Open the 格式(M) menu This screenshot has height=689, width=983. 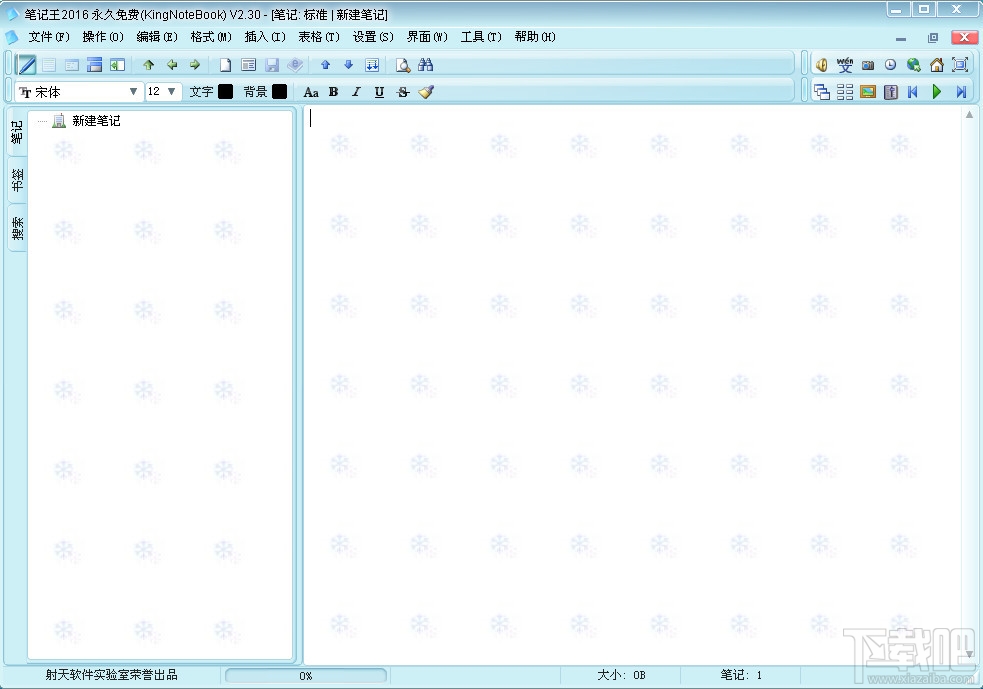pos(211,37)
